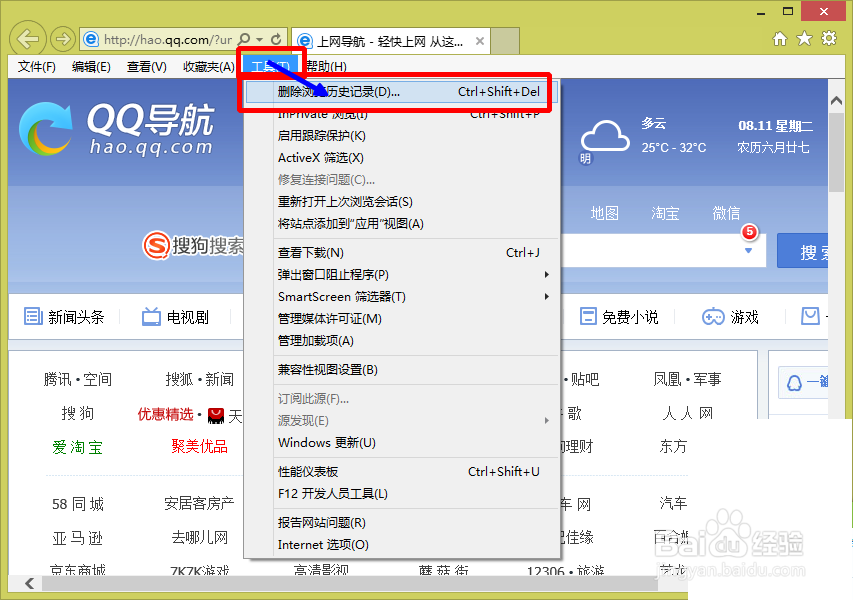
Task: Open the address bar dropdown arrow
Action: click(x=259, y=40)
